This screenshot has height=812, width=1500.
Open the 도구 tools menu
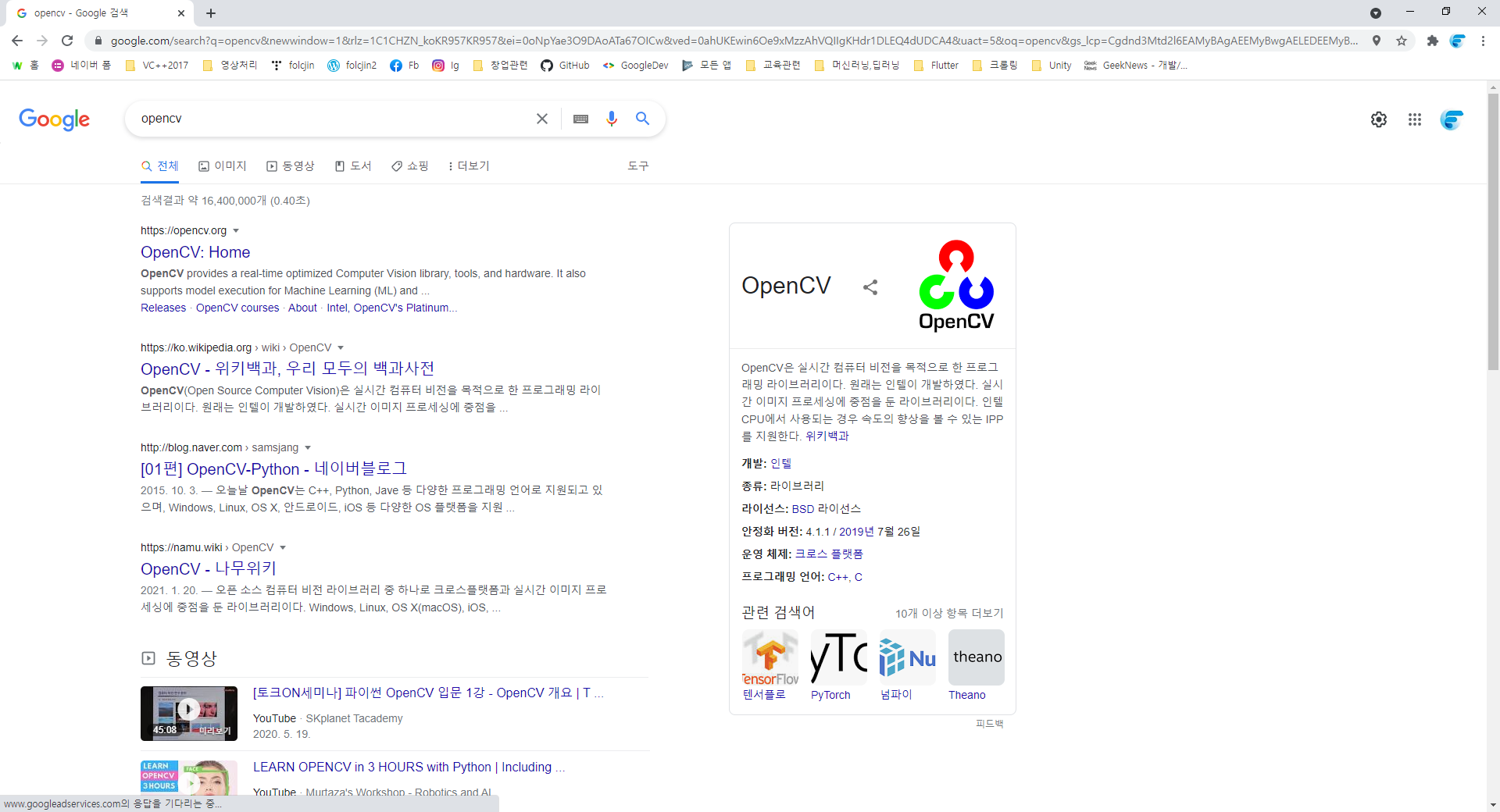pyautogui.click(x=638, y=166)
